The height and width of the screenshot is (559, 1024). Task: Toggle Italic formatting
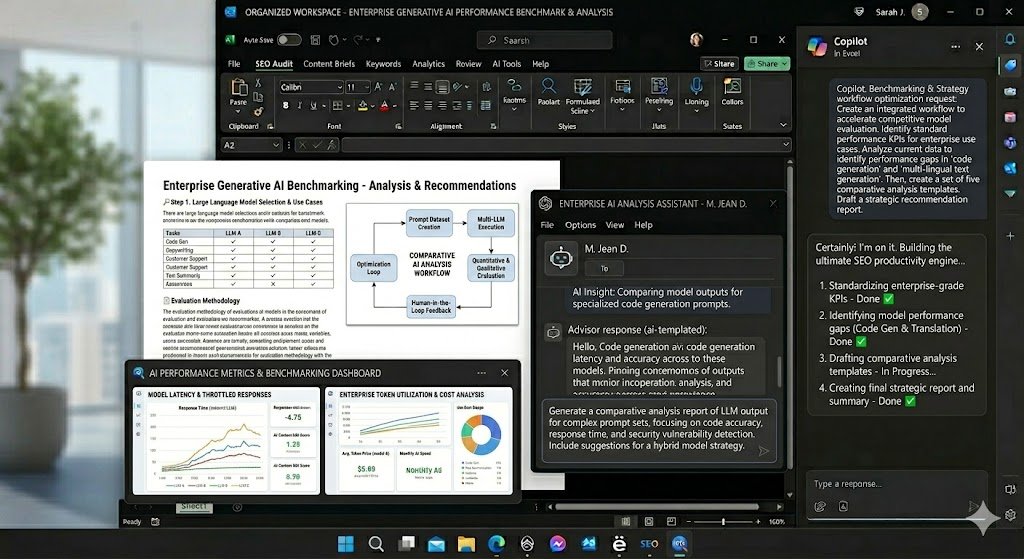coord(299,105)
